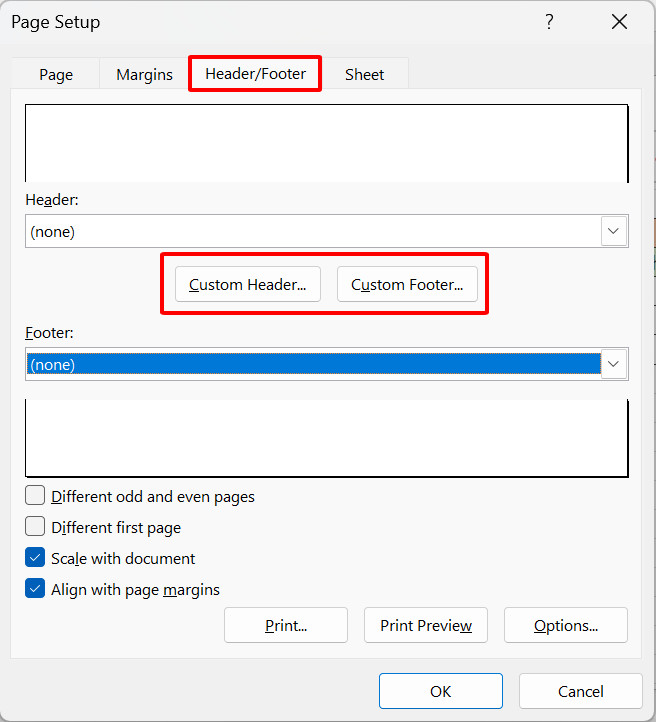Click the Print... button

click(286, 626)
